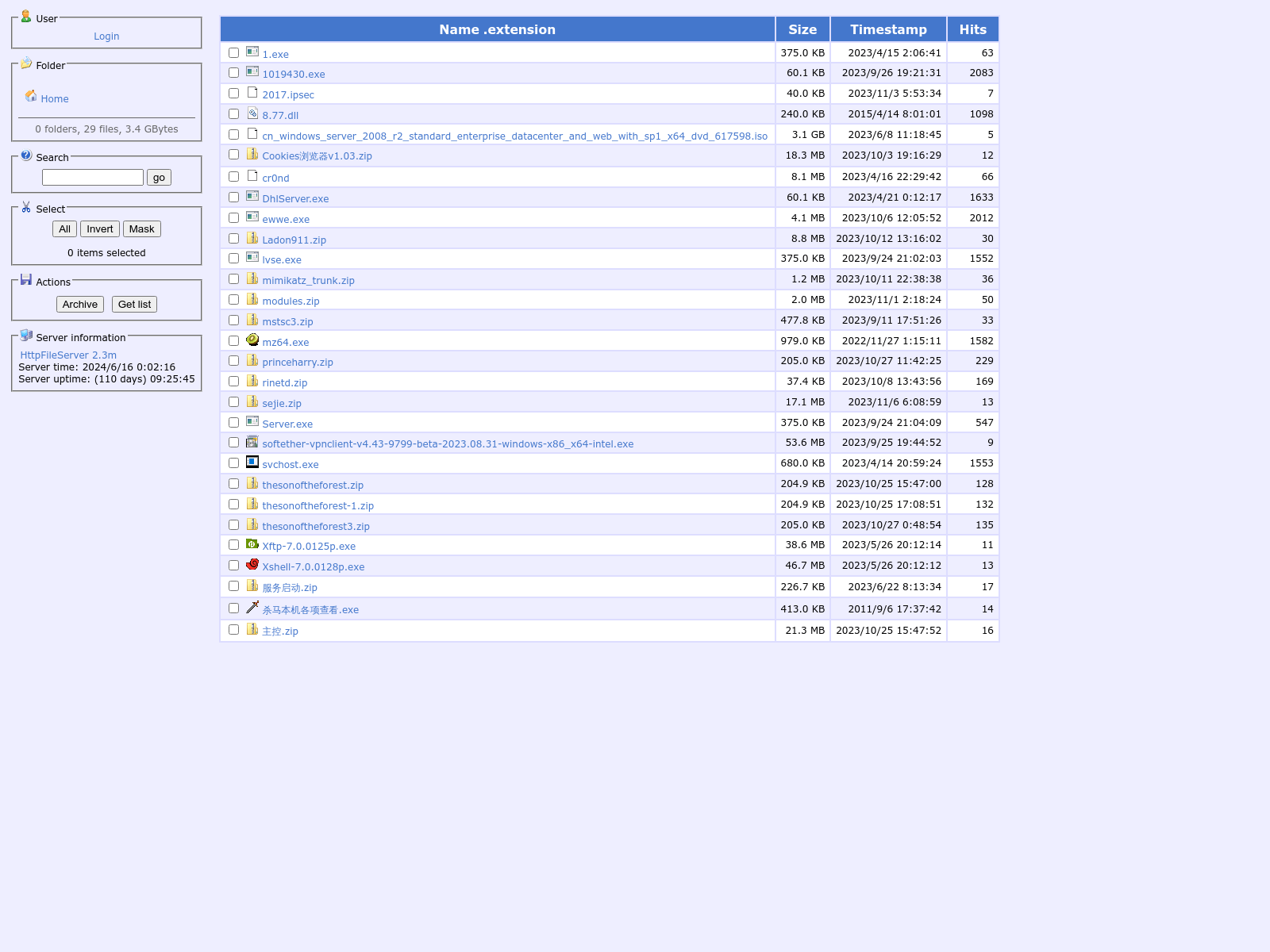
Task: Click the green Xftp-7.0.0125p.exe icon
Action: [x=252, y=543]
